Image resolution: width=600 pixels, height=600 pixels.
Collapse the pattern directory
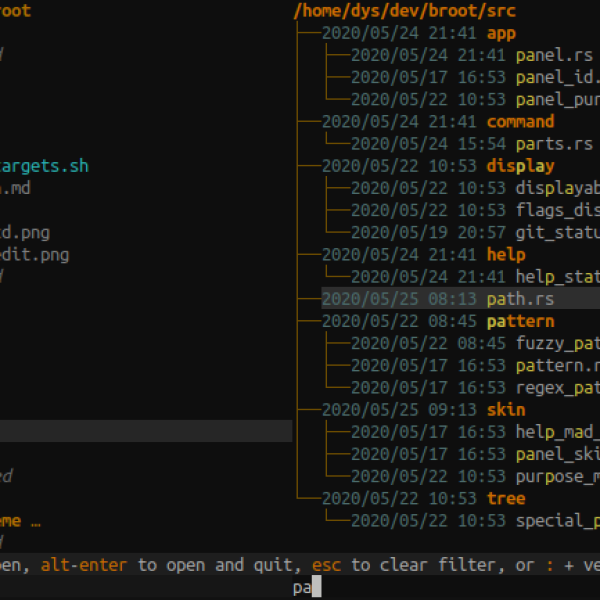pyautogui.click(x=519, y=321)
